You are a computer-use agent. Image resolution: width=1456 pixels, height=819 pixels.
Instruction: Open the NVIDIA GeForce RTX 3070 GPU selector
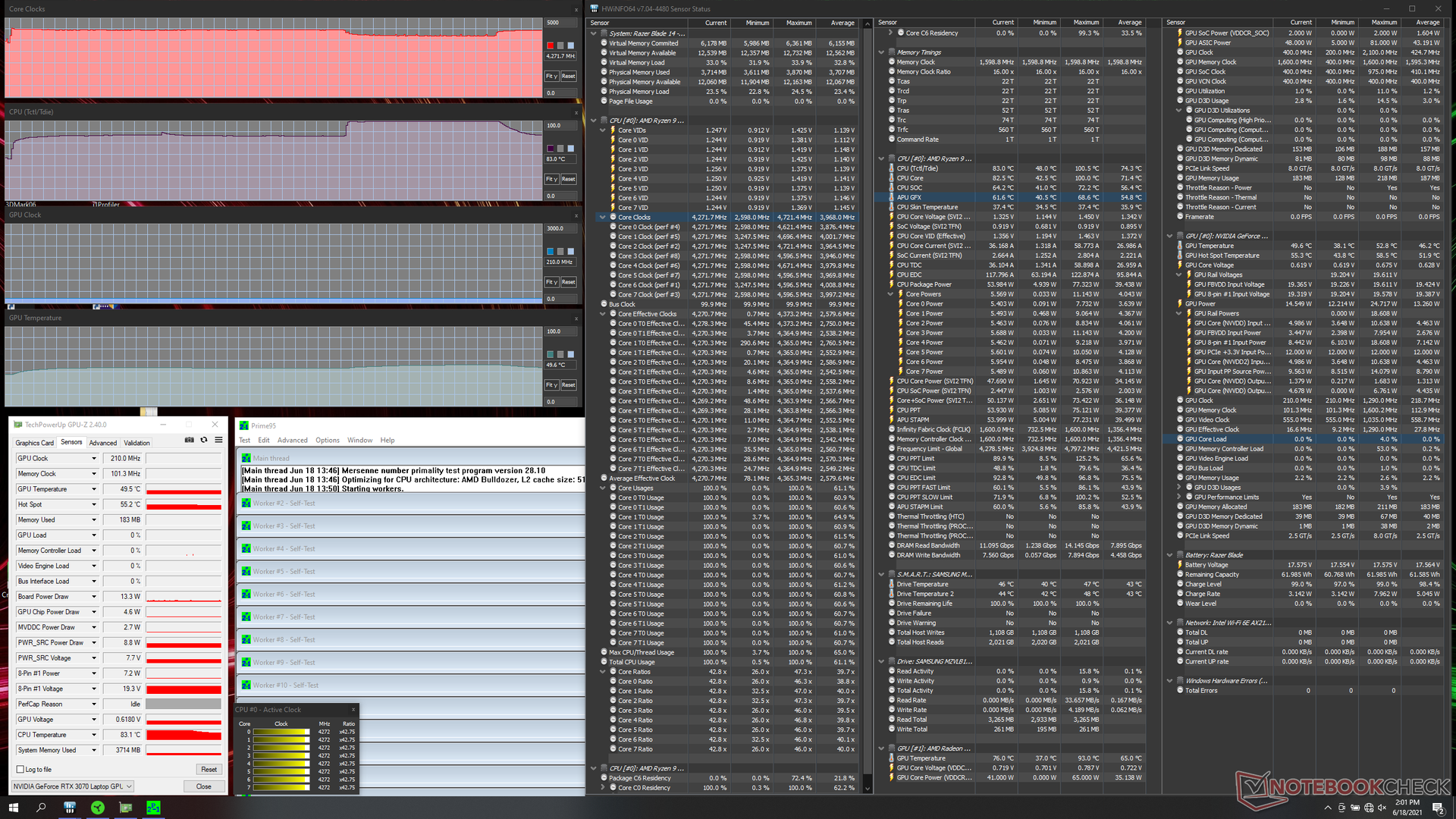tap(73, 786)
